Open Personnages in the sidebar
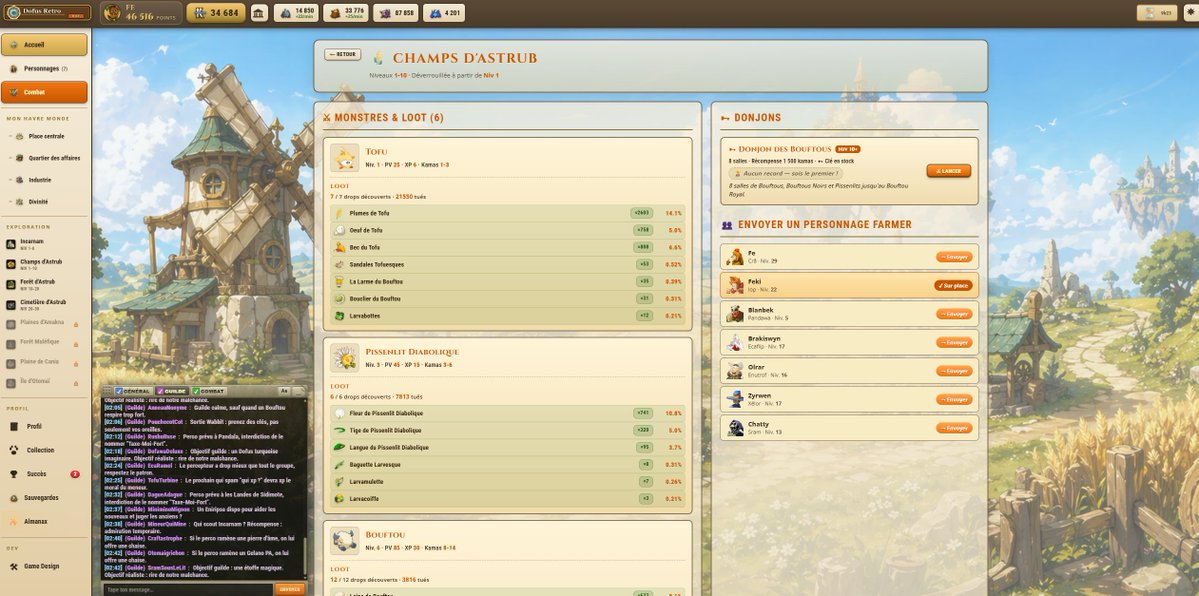 44,69
